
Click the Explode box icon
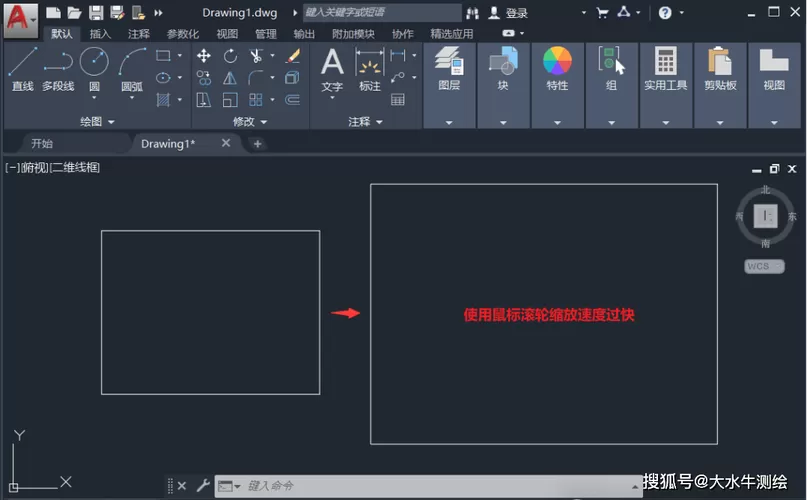coord(292,78)
